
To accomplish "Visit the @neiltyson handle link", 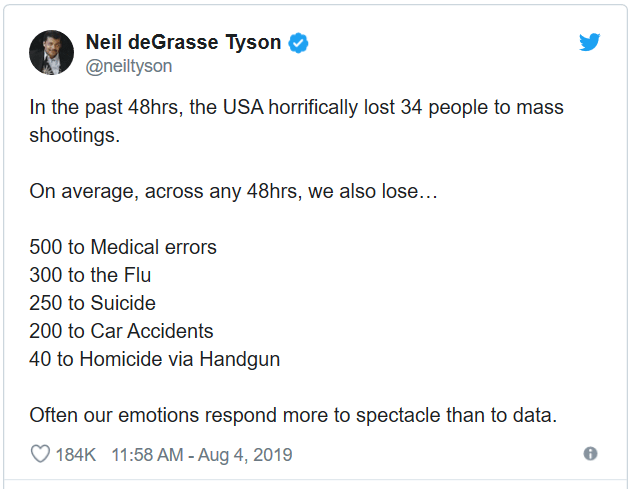I will pos(129,66).
